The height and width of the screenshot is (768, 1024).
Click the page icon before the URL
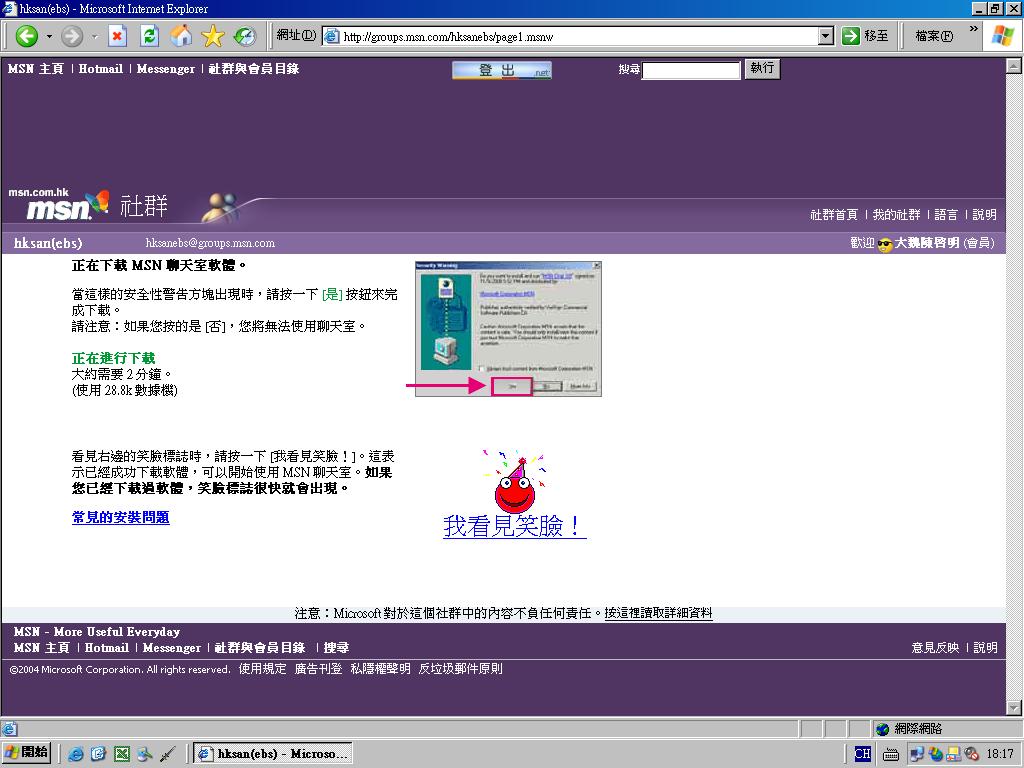tap(332, 37)
